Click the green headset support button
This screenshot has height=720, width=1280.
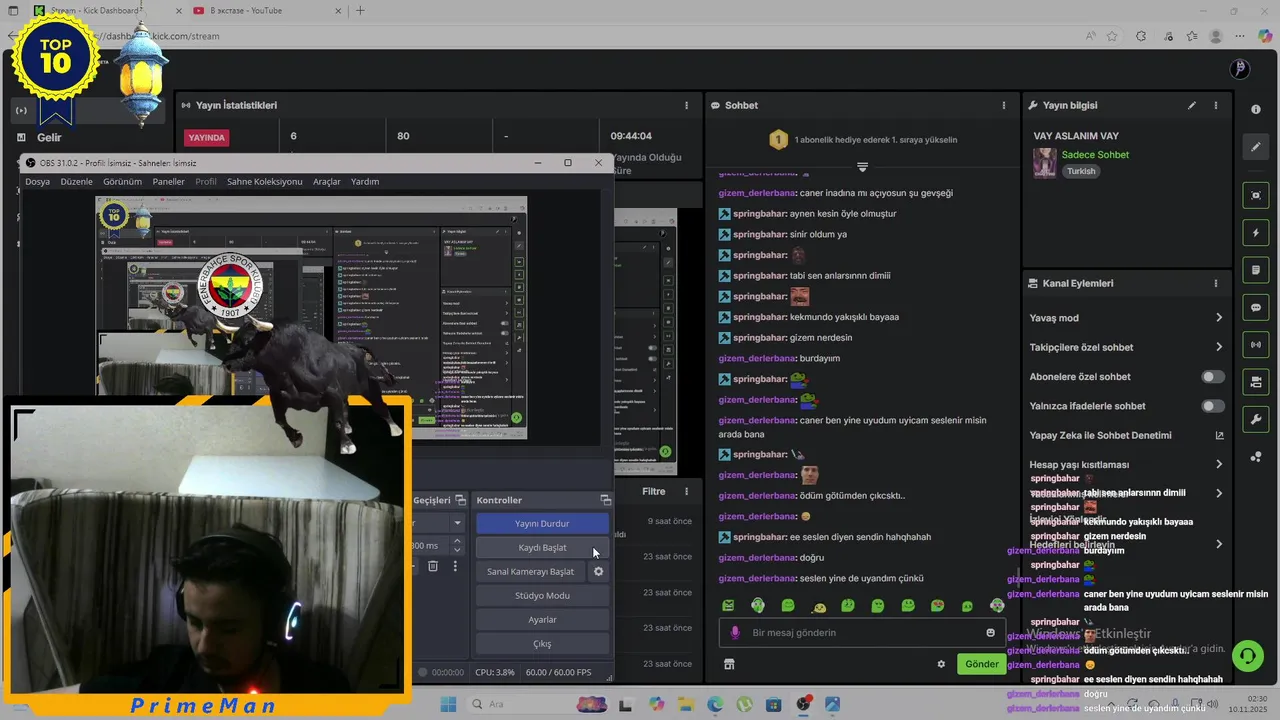coord(1247,656)
